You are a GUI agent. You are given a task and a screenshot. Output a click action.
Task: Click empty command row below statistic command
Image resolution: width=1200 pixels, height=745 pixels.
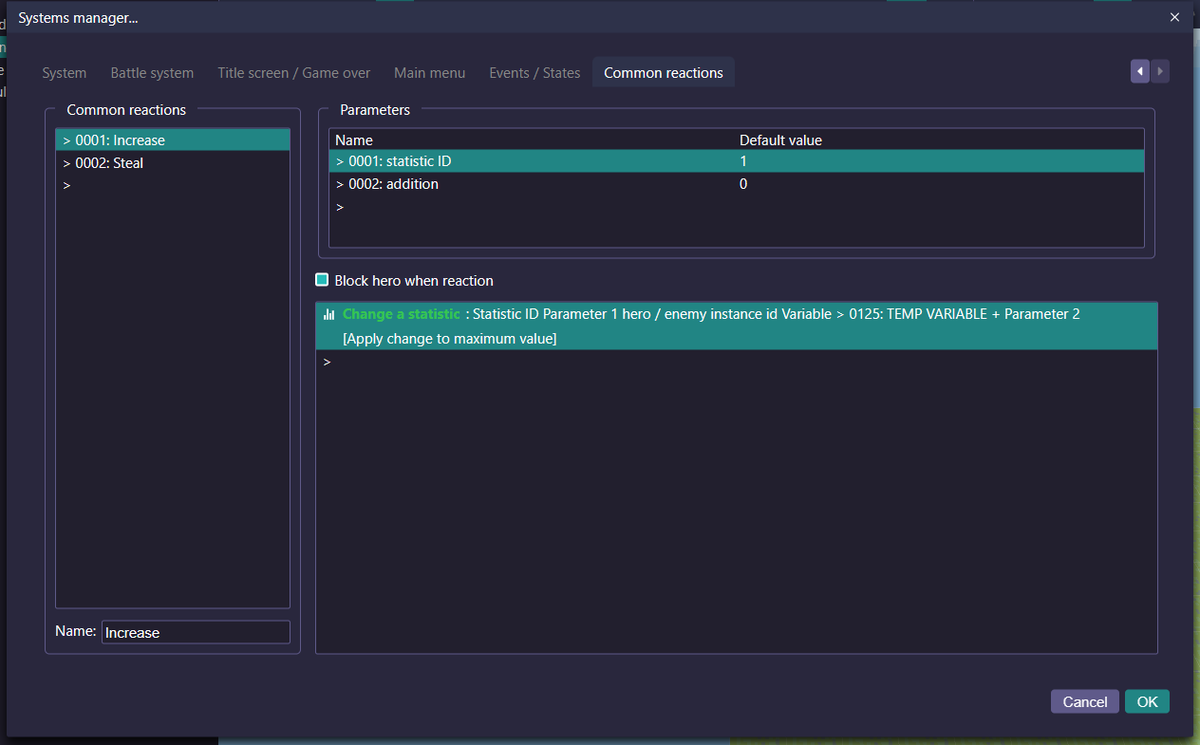tap(736, 362)
